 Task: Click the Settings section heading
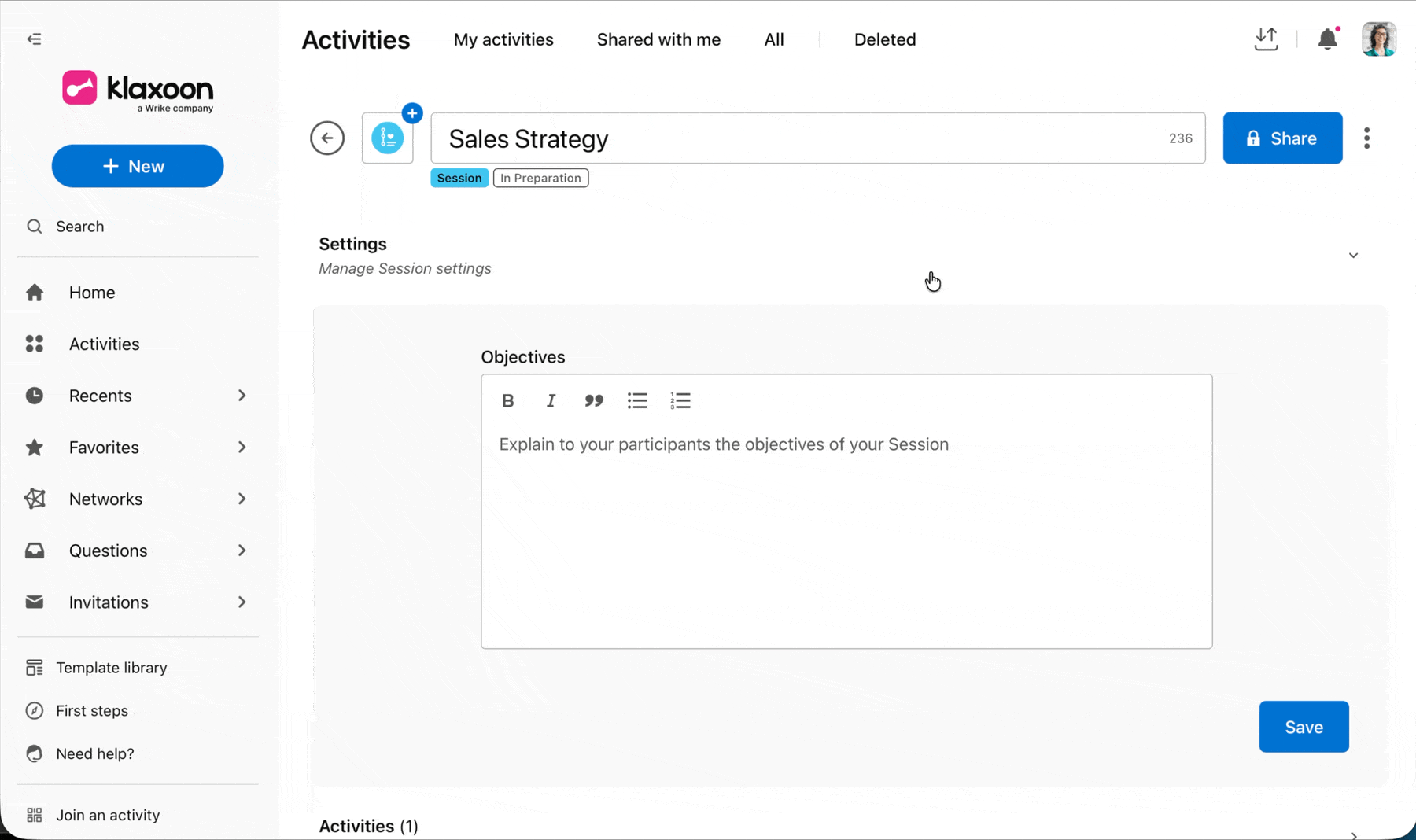(352, 244)
